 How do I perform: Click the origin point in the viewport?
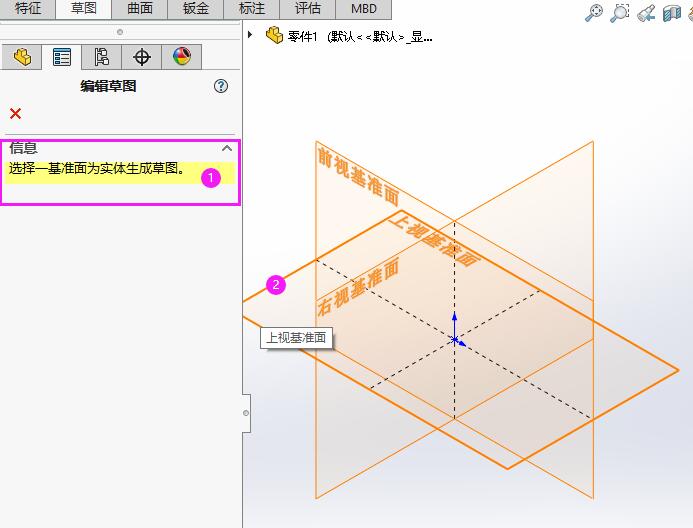click(455, 340)
